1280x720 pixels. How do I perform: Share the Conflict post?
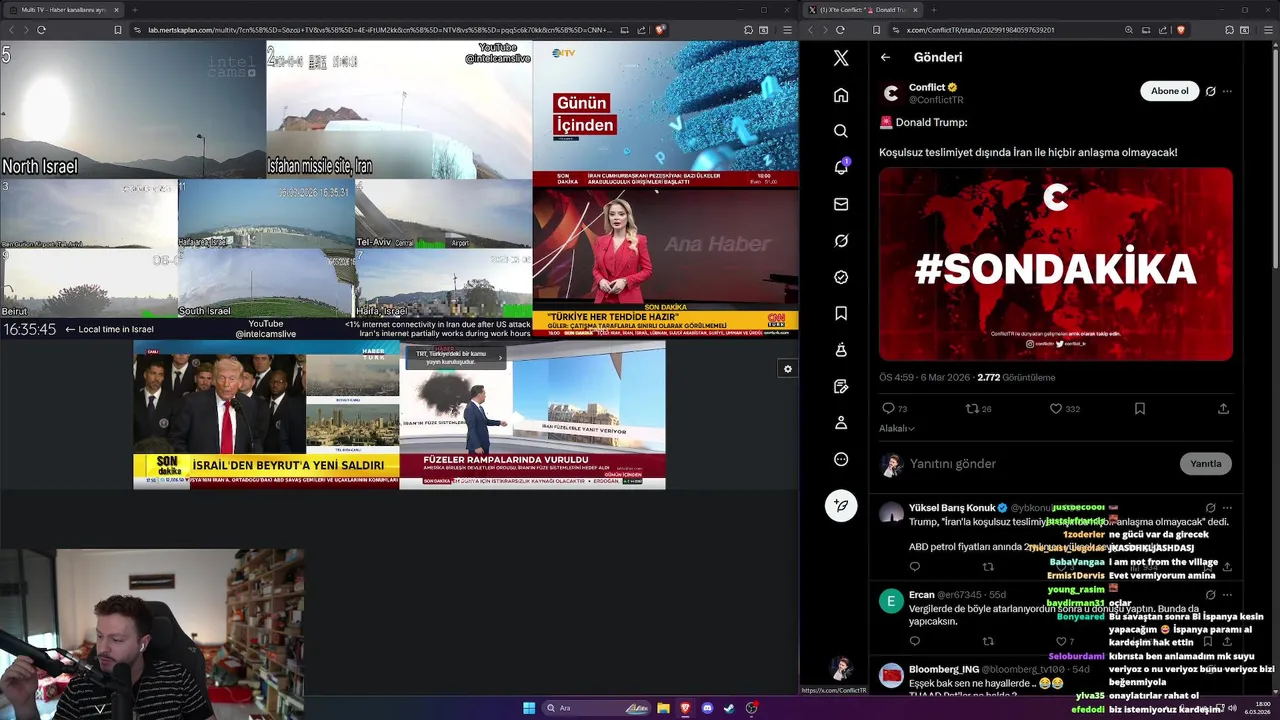click(x=1223, y=408)
